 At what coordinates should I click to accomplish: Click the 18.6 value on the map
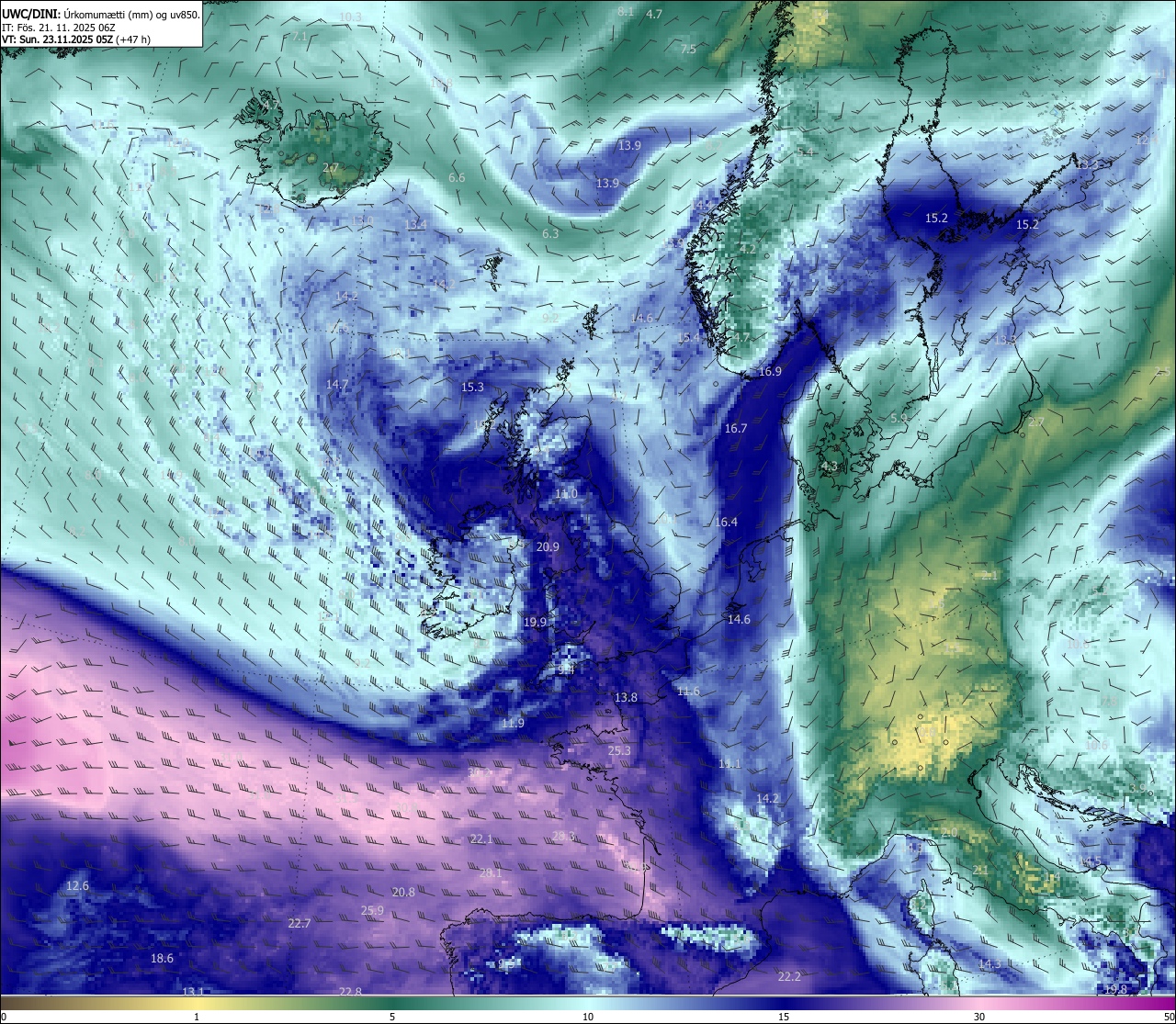[162, 958]
